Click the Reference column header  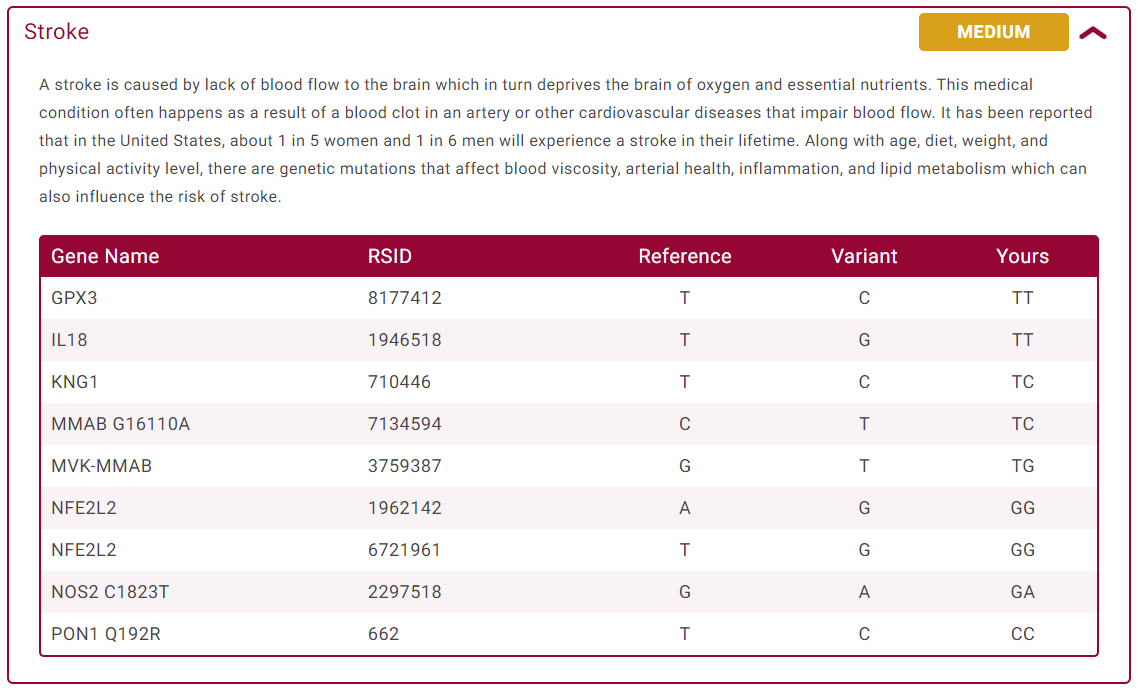point(684,256)
